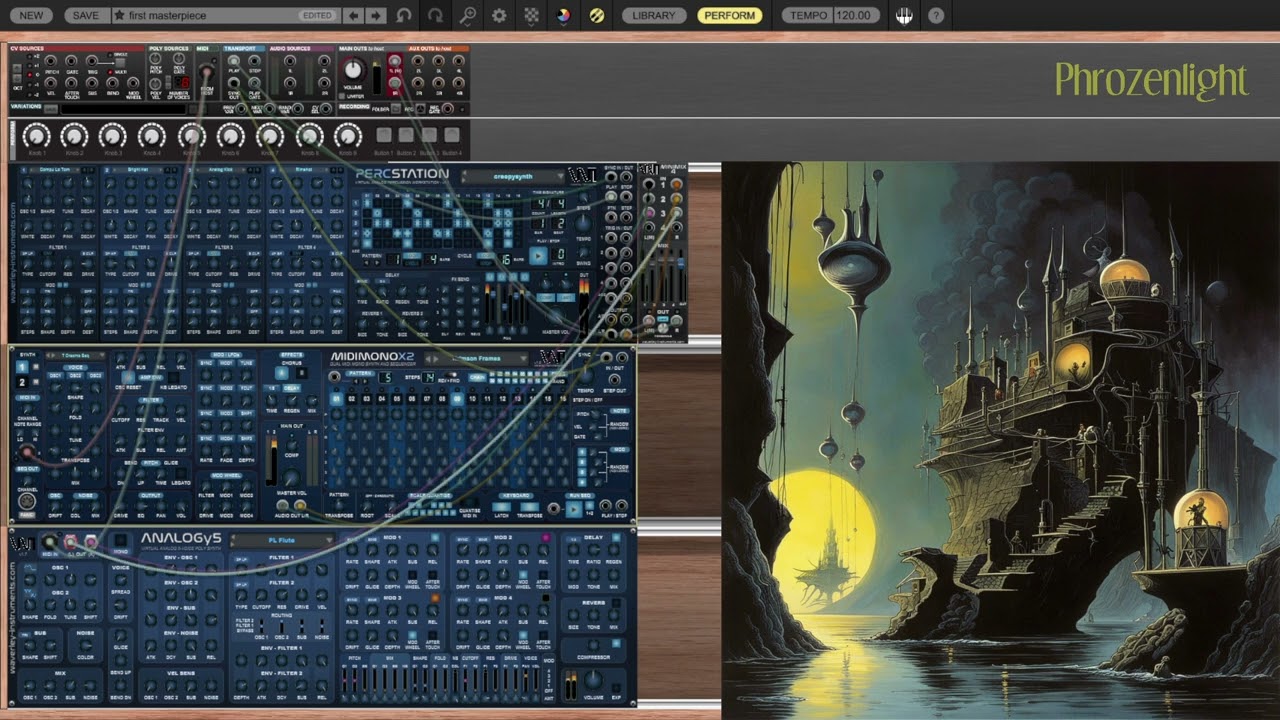The image size is (1280, 720).
Task: Click the Transport Stop jack
Action: click(254, 62)
